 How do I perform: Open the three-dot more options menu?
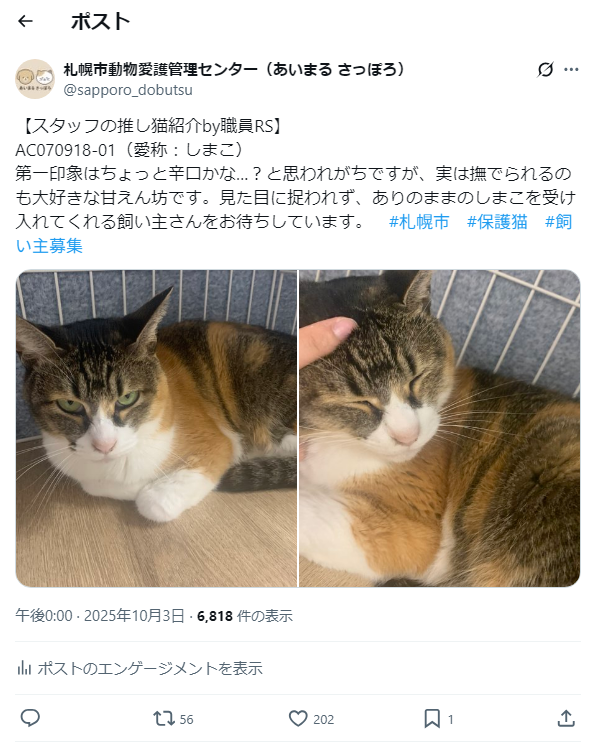(571, 70)
